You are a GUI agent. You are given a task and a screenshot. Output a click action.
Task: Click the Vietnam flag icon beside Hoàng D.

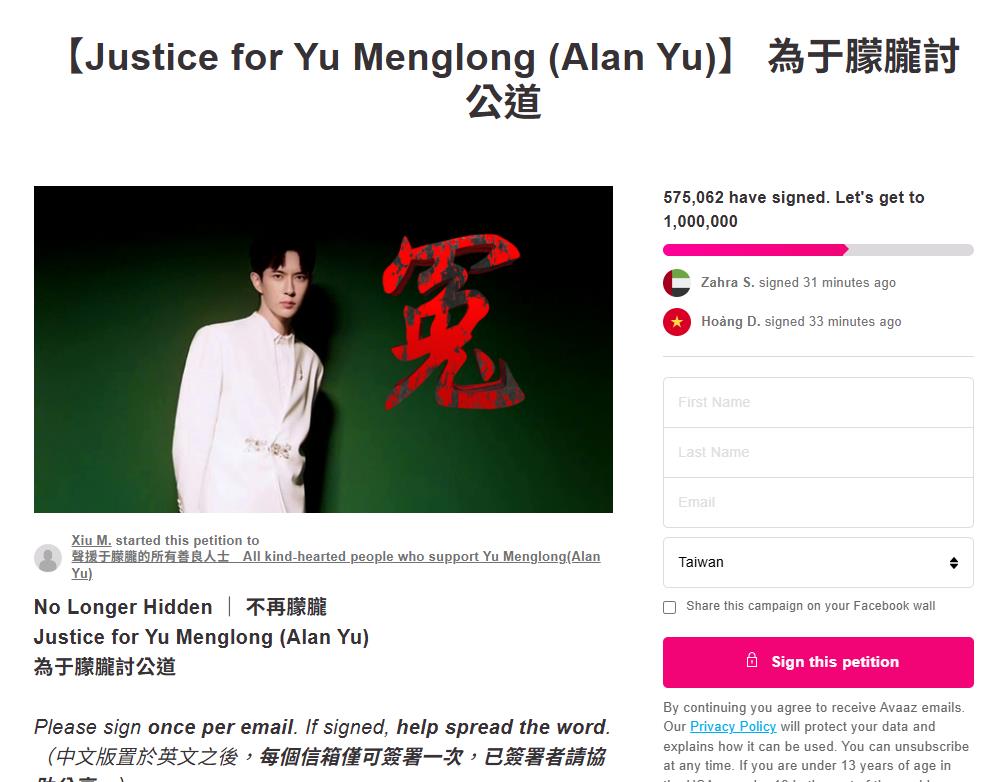tap(677, 322)
